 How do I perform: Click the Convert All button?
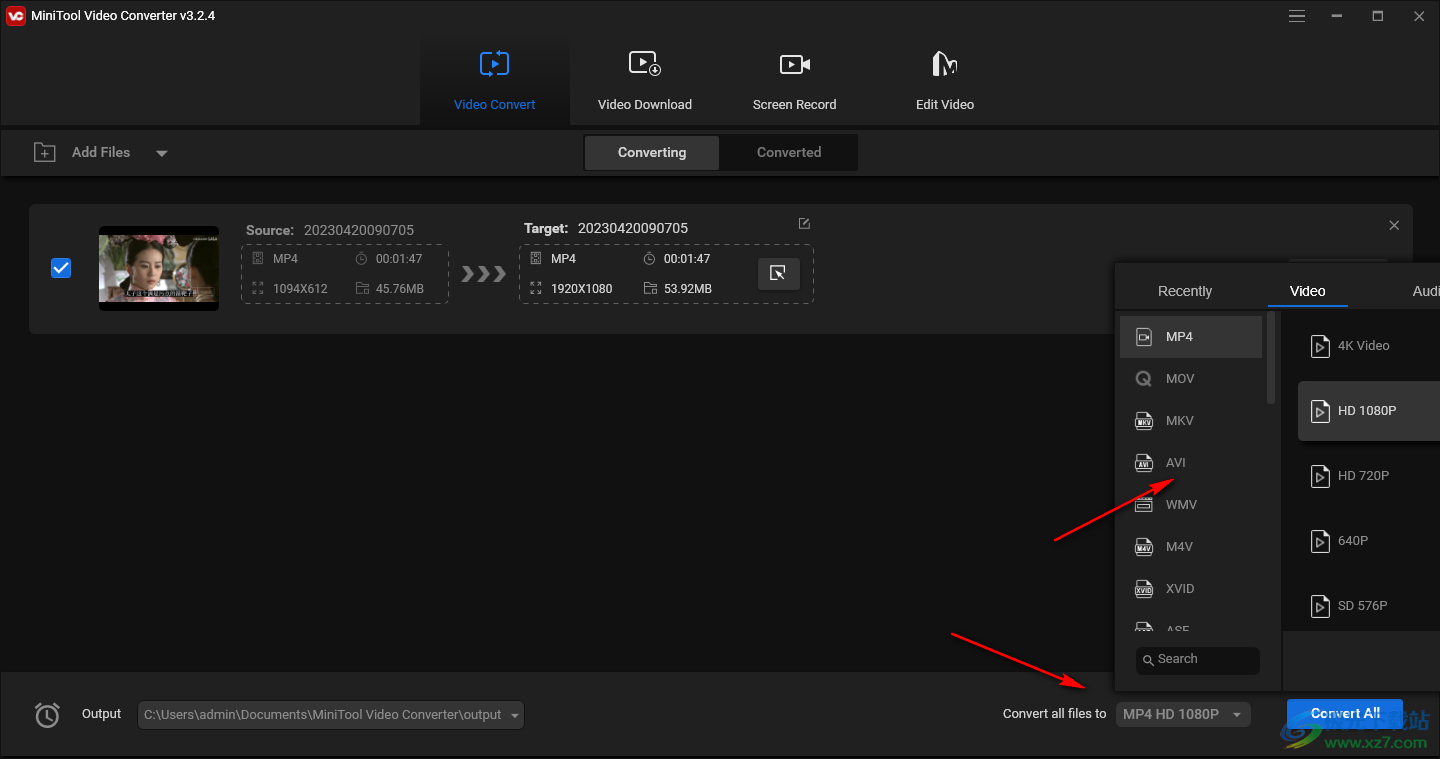pos(1345,714)
